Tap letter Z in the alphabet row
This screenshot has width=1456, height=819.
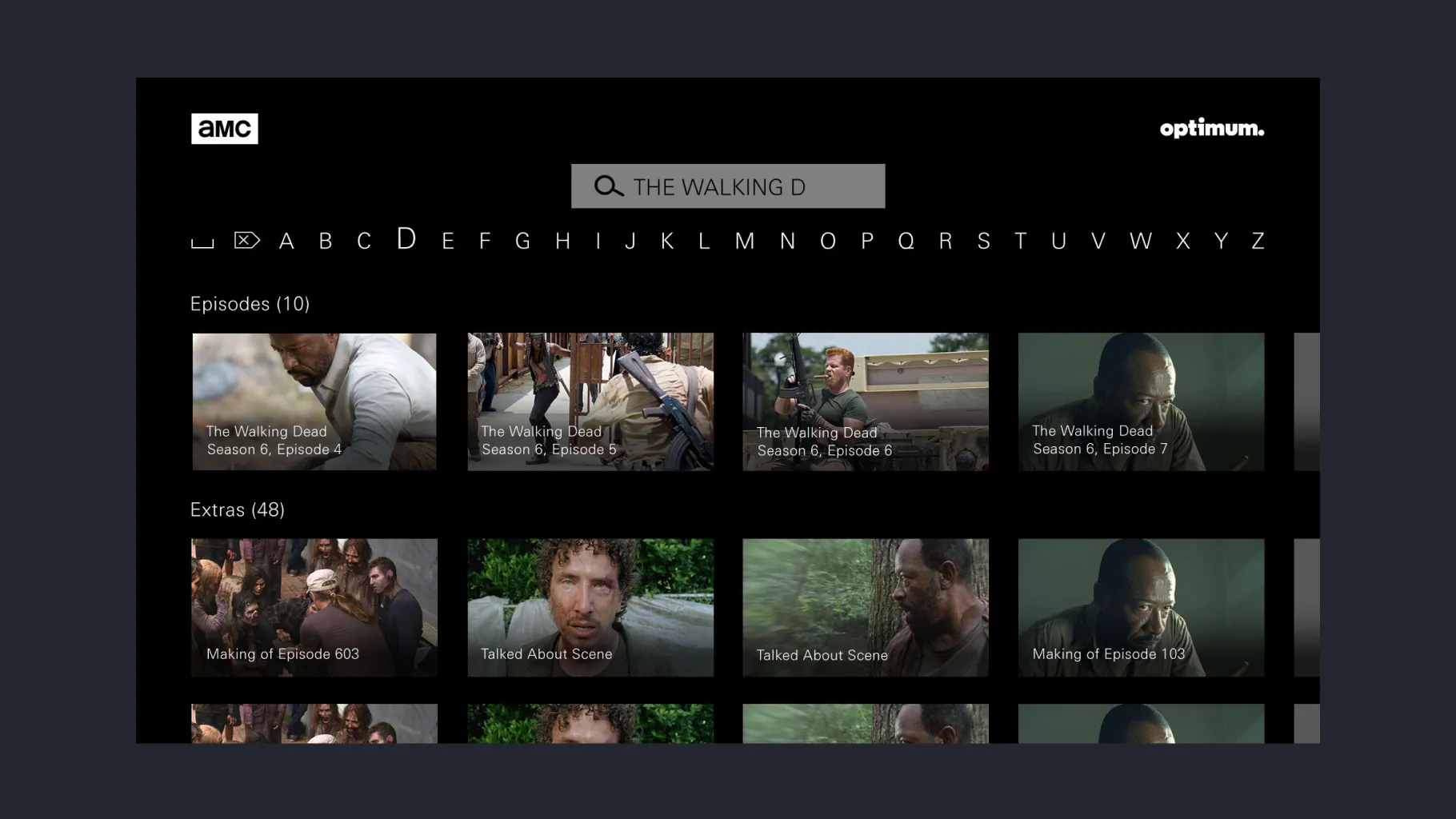pos(1258,241)
